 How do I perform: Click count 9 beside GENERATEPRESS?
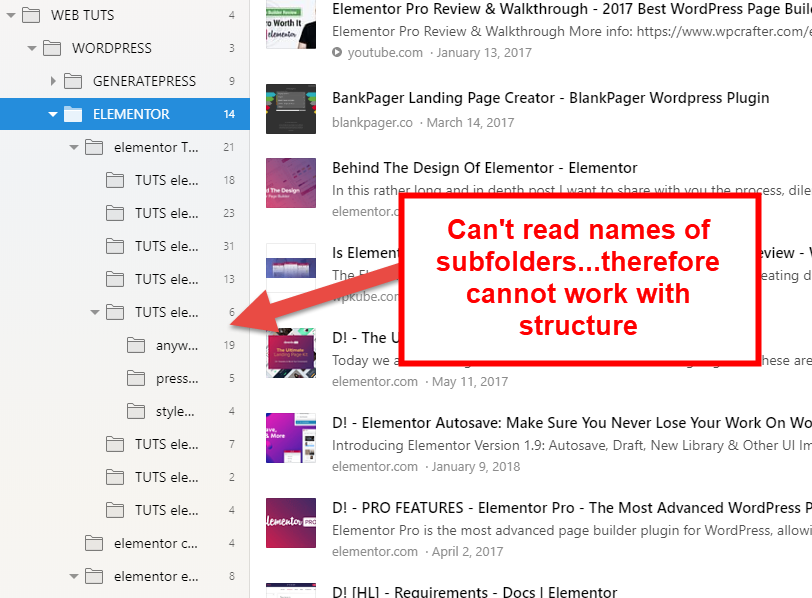pos(231,81)
